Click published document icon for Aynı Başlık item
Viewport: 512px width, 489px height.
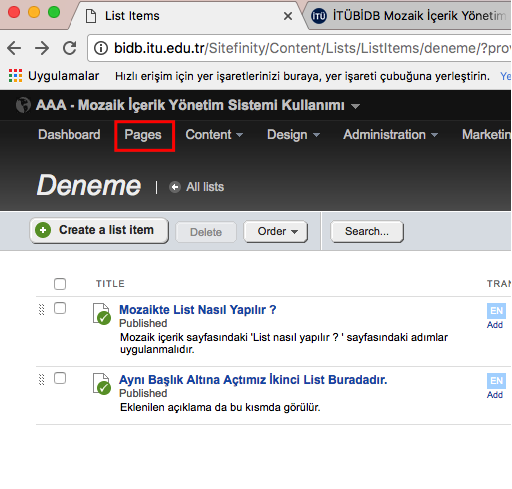102,384
